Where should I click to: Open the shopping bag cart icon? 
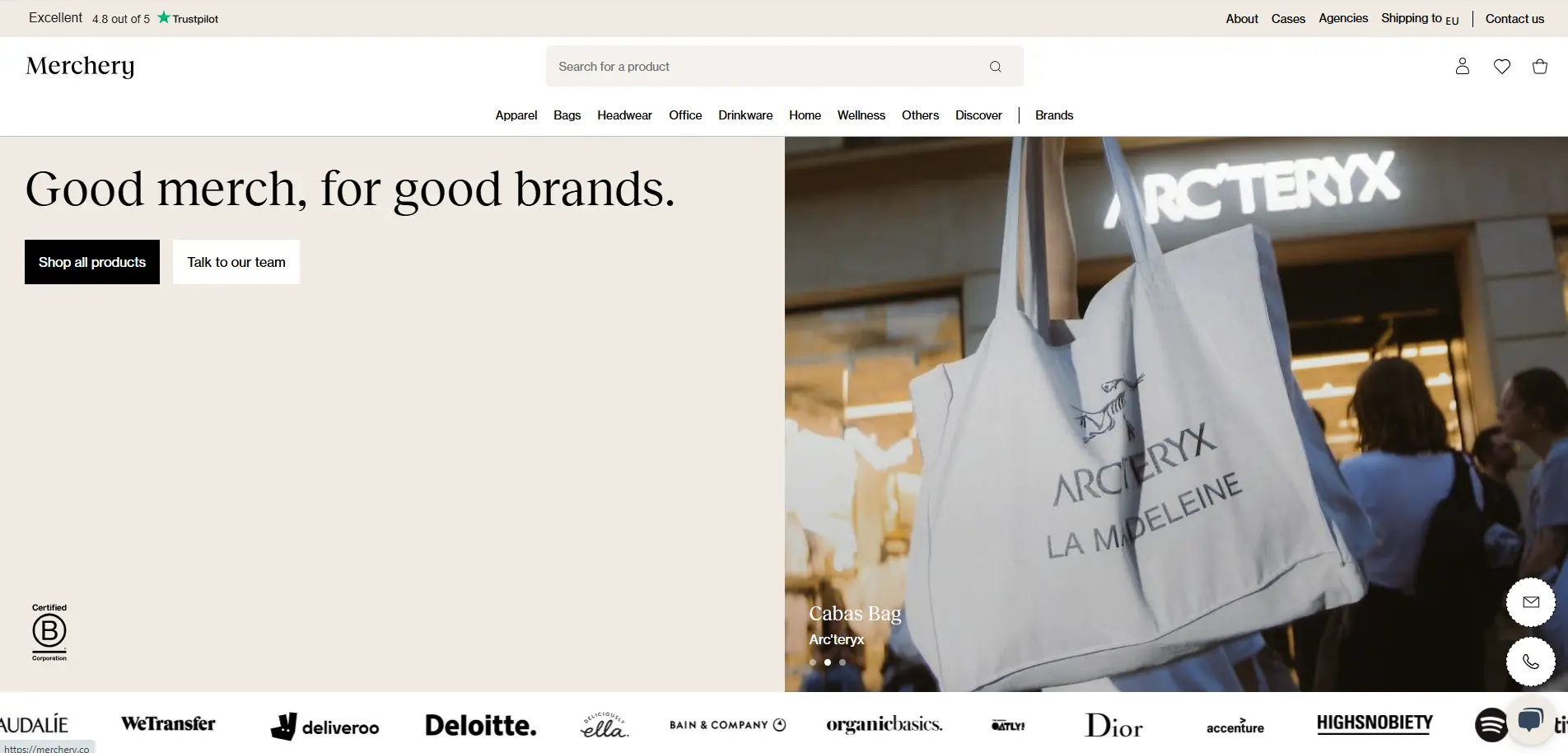pos(1540,67)
